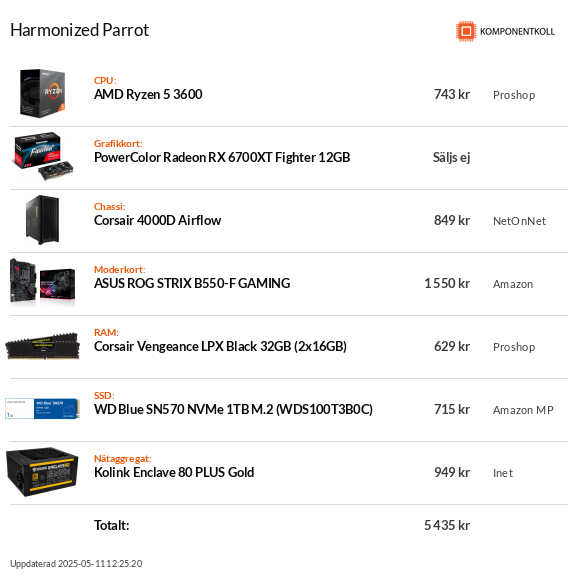This screenshot has height=577, width=577.
Task: Select the Corsair 4000D Airflow case image
Action: (43, 220)
